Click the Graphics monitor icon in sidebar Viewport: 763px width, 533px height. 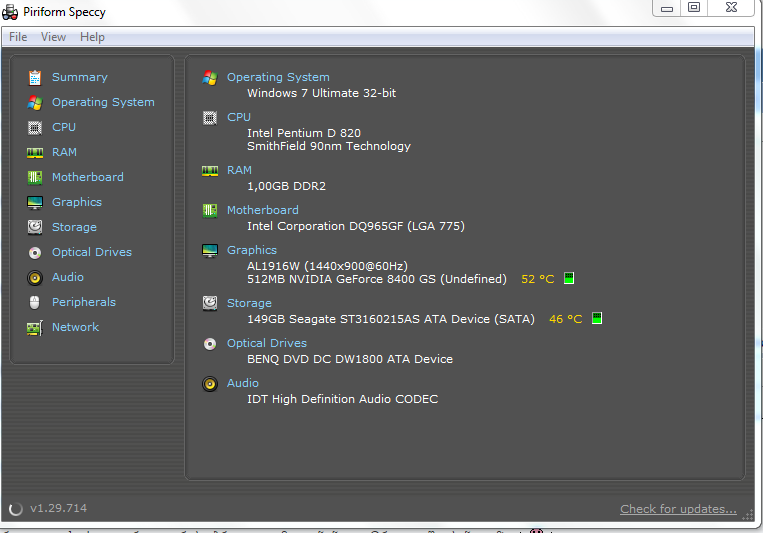(35, 202)
